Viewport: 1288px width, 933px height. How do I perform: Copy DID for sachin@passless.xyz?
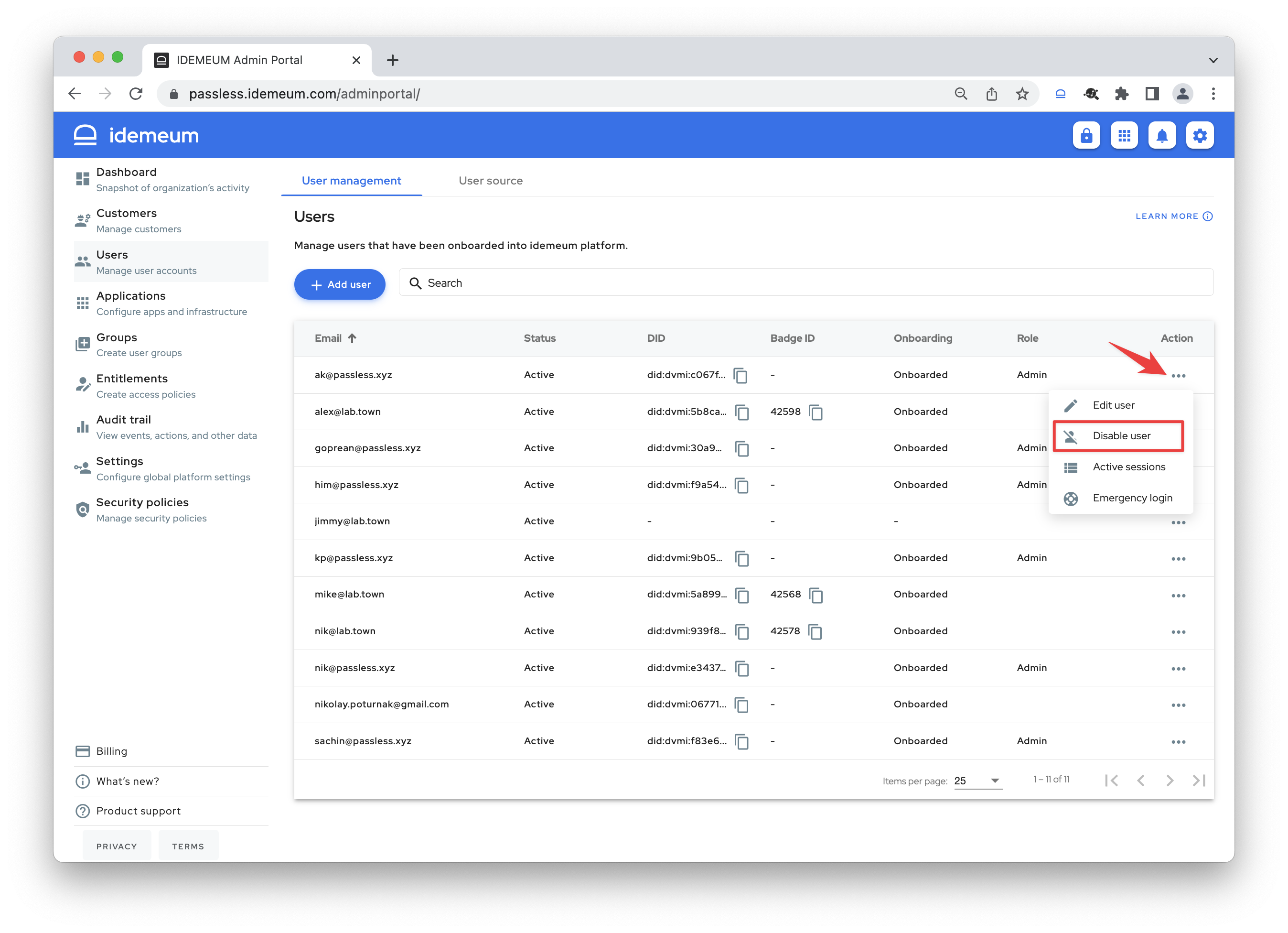[x=741, y=741]
